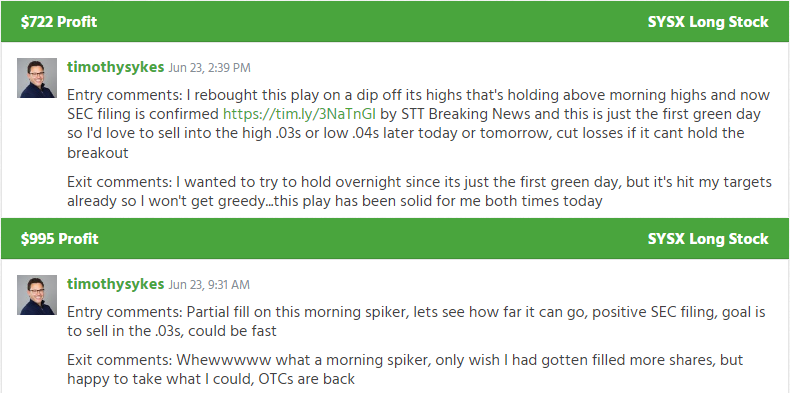This screenshot has height=393, width=790.
Task: Click the avatar photo on the $722 Profit post
Action: (x=37, y=78)
